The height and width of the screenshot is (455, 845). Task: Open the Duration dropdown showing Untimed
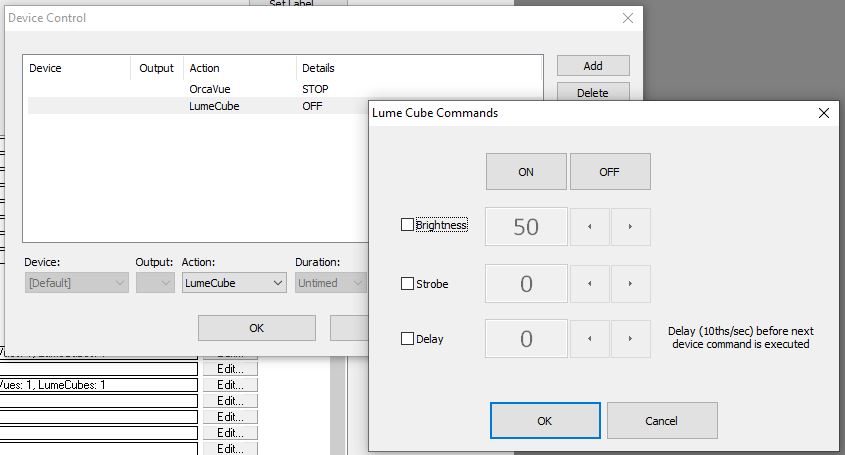tap(330, 282)
